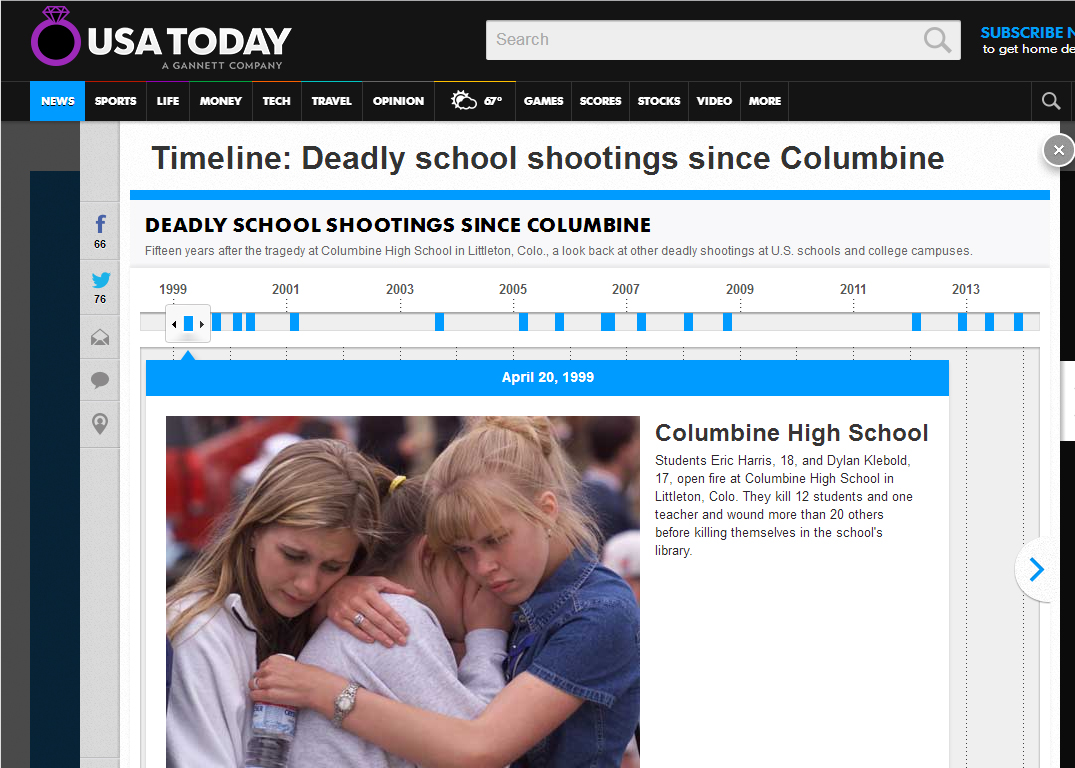The image size is (1075, 768).
Task: Click the sidebar icon below the comment bubble
Action: click(100, 424)
